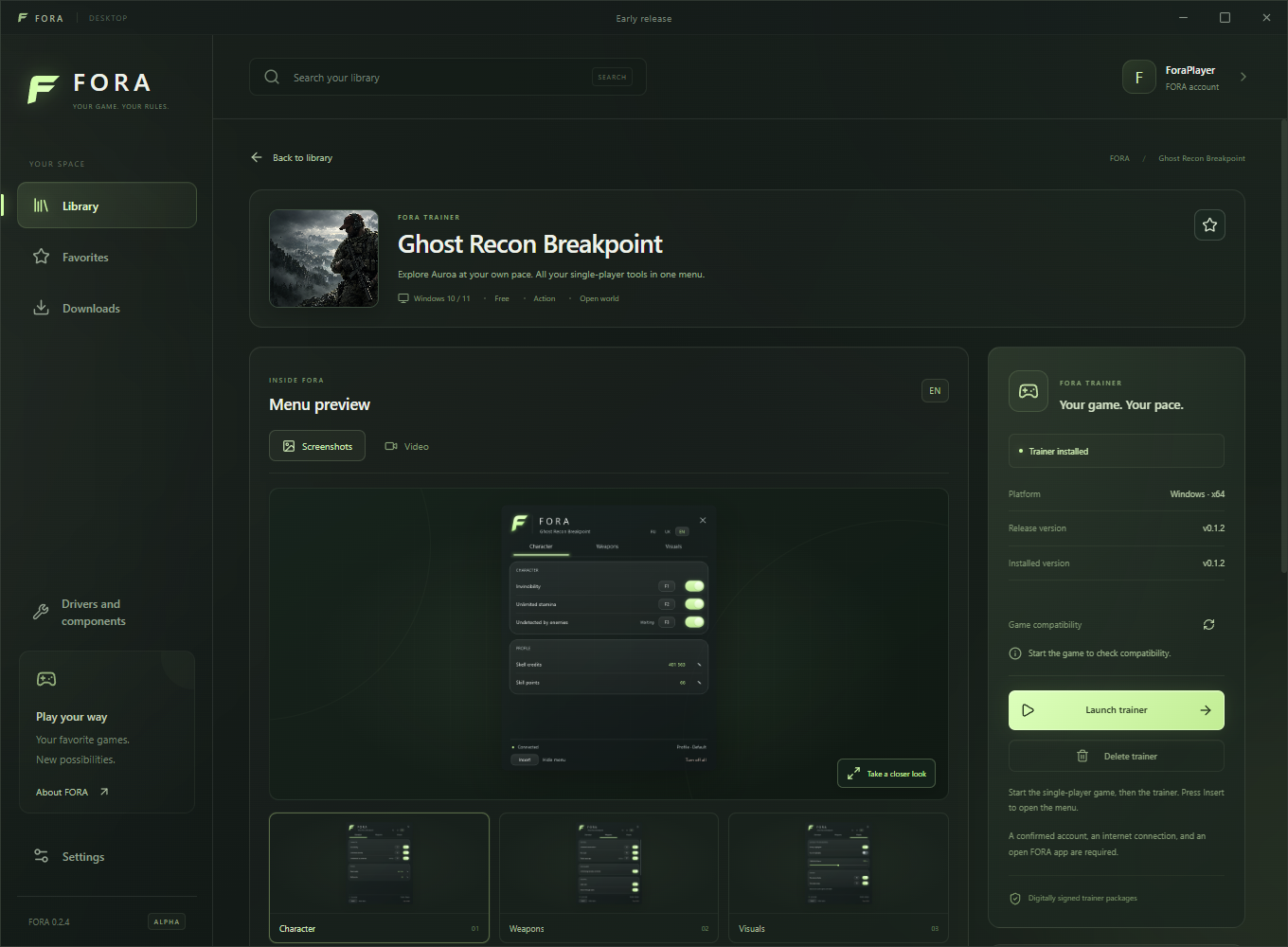1288x947 pixels.
Task: Click the info icon beside compatibility message
Action: (1015, 653)
